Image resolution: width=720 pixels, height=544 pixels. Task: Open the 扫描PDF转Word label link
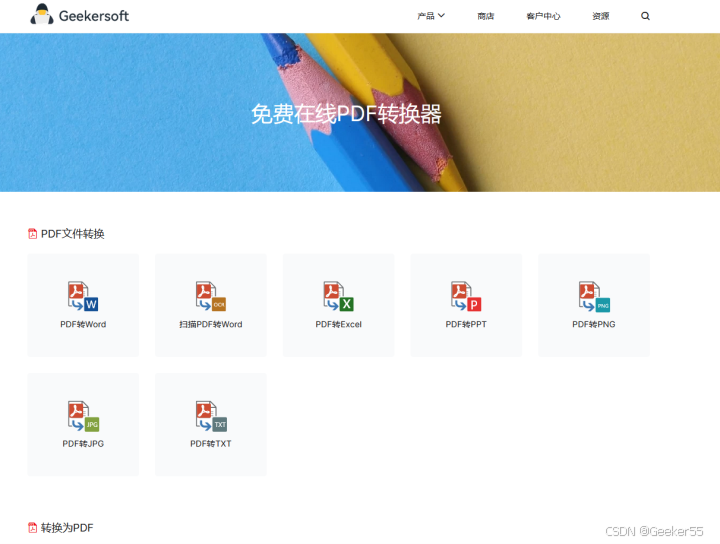pyautogui.click(x=211, y=324)
